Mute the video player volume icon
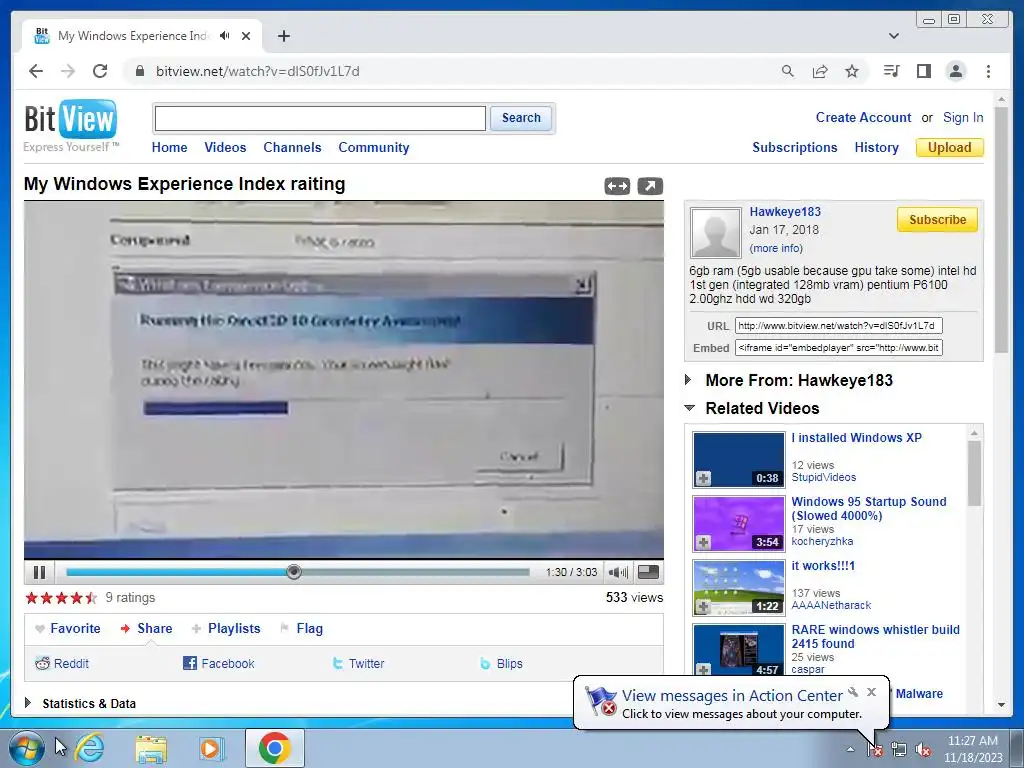This screenshot has height=768, width=1024. click(617, 572)
